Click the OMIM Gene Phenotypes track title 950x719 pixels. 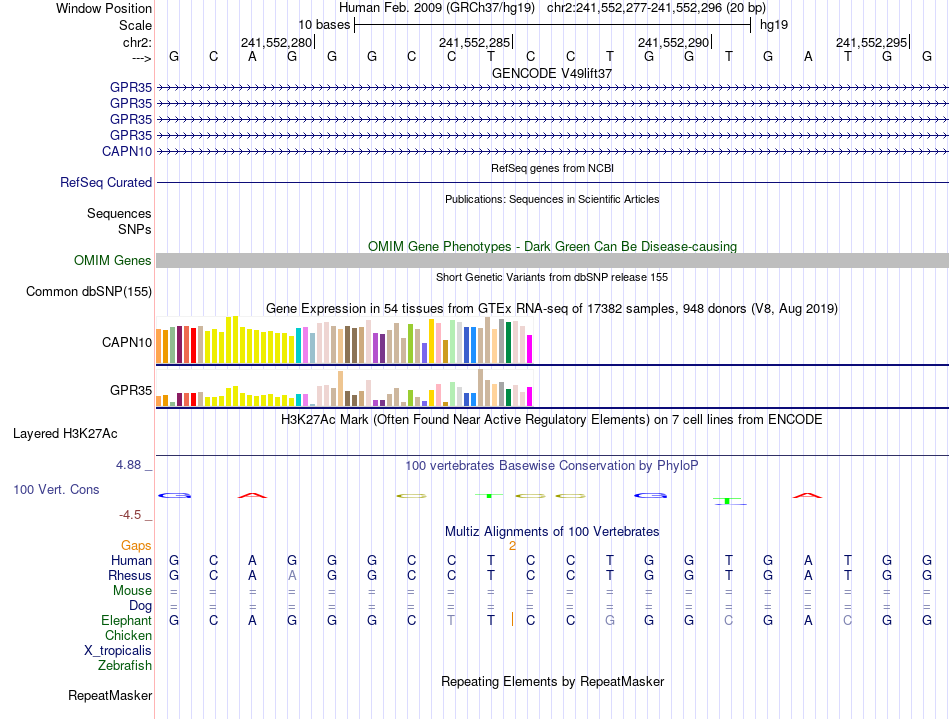click(552, 247)
